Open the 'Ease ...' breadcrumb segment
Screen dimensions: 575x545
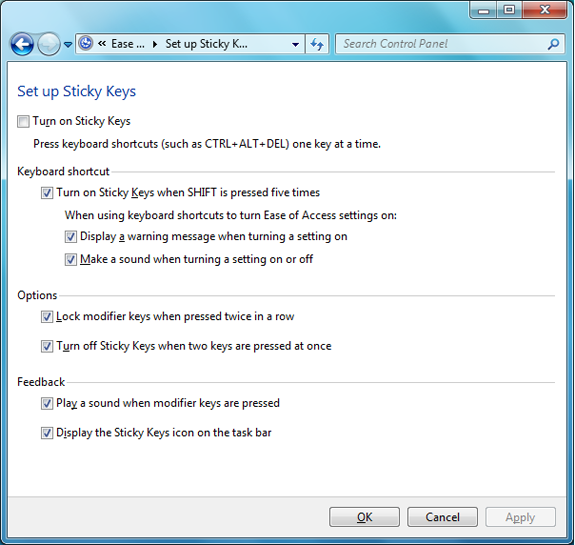(128, 44)
